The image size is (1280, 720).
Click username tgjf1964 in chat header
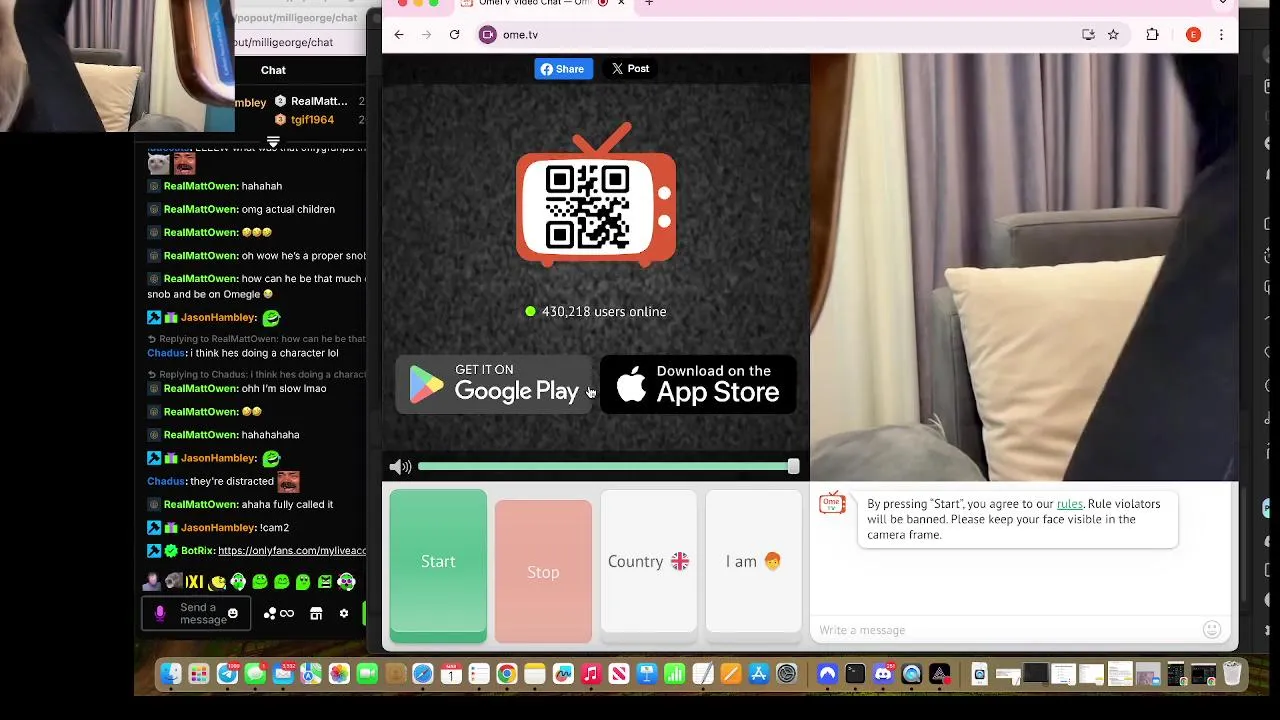[312, 120]
